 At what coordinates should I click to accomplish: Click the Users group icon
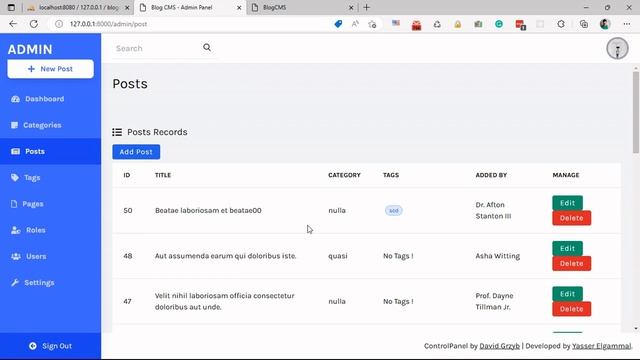point(16,256)
